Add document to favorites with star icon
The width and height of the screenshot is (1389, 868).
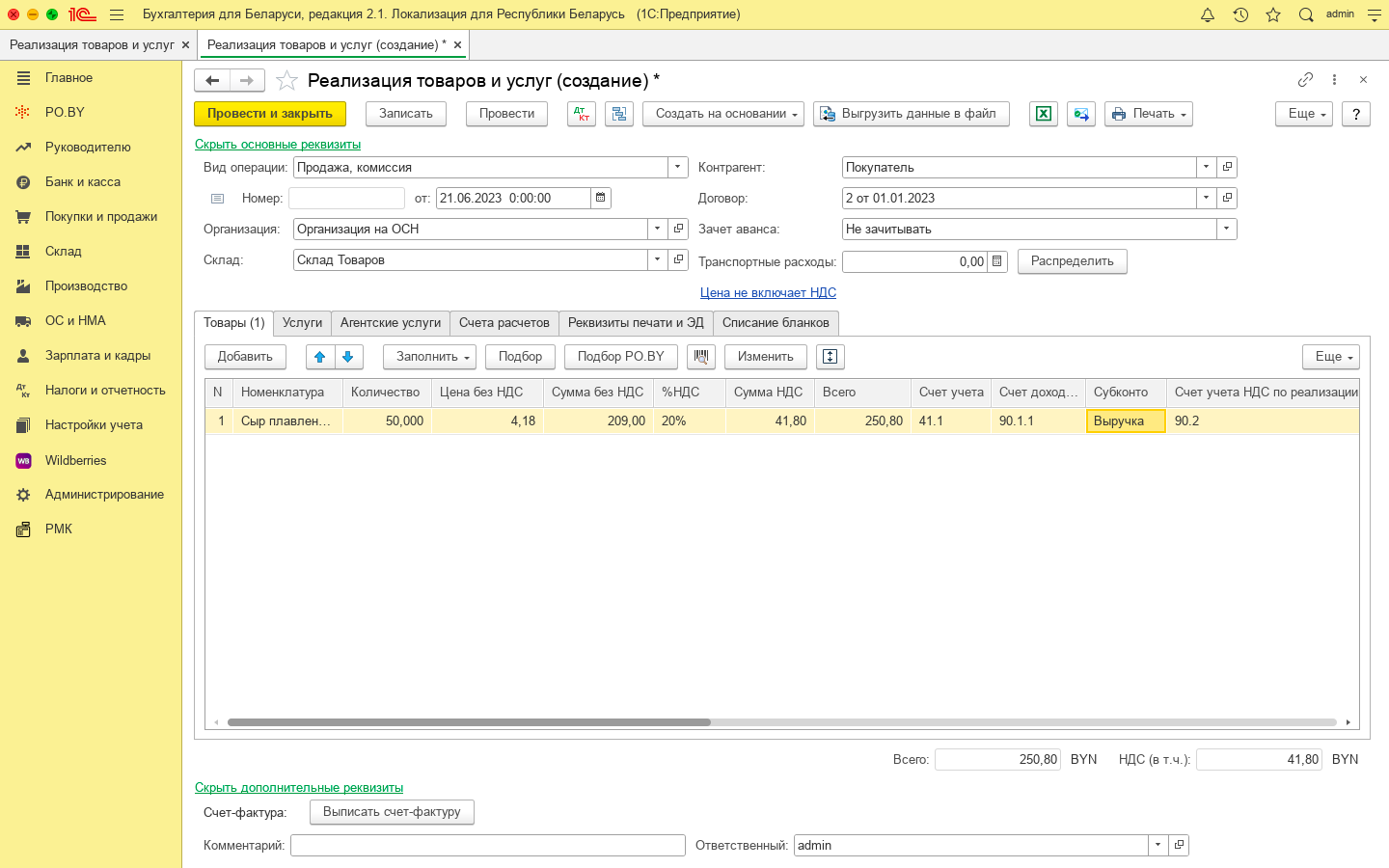pyautogui.click(x=286, y=81)
